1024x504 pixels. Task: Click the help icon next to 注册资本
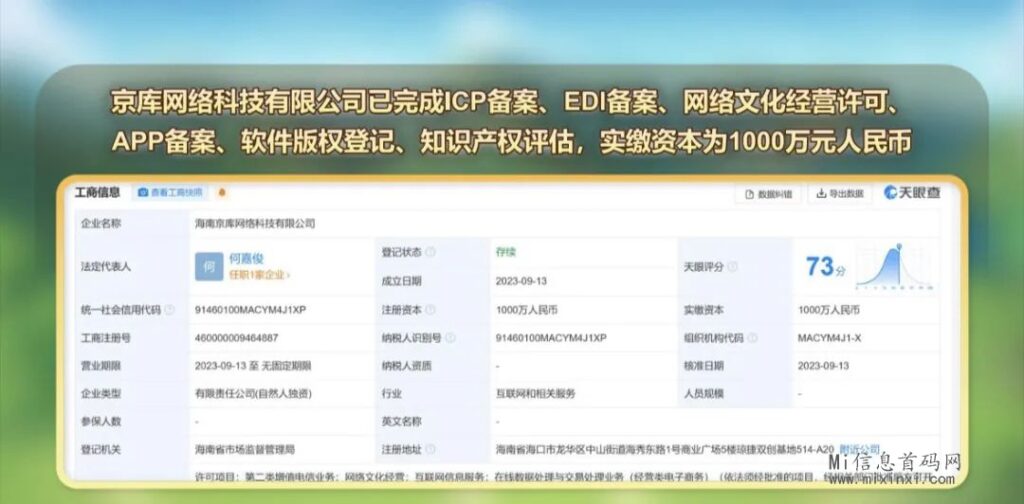click(431, 310)
